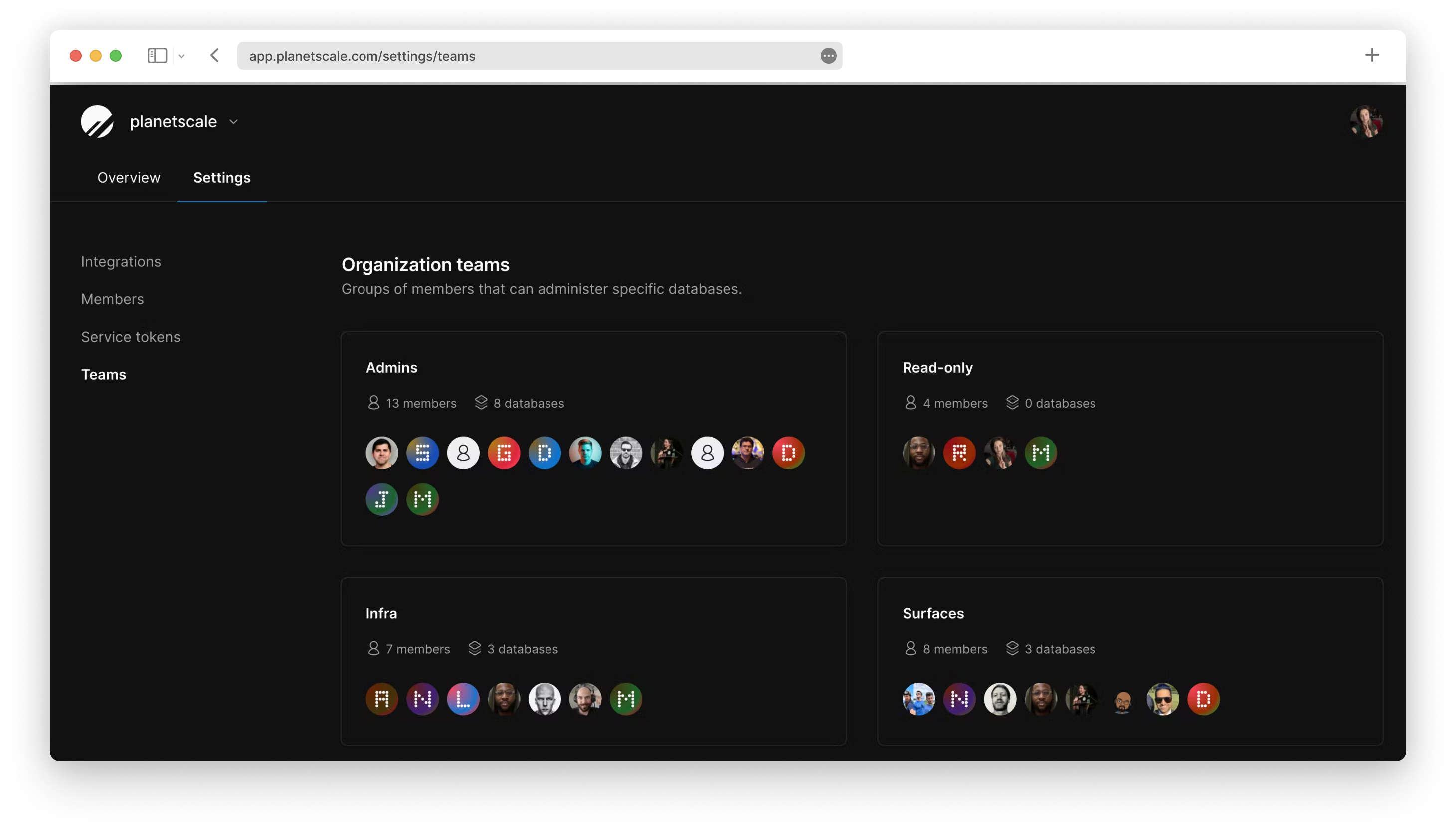Open a new tab with plus button
Viewport: 1456px width, 831px height.
[1372, 55]
